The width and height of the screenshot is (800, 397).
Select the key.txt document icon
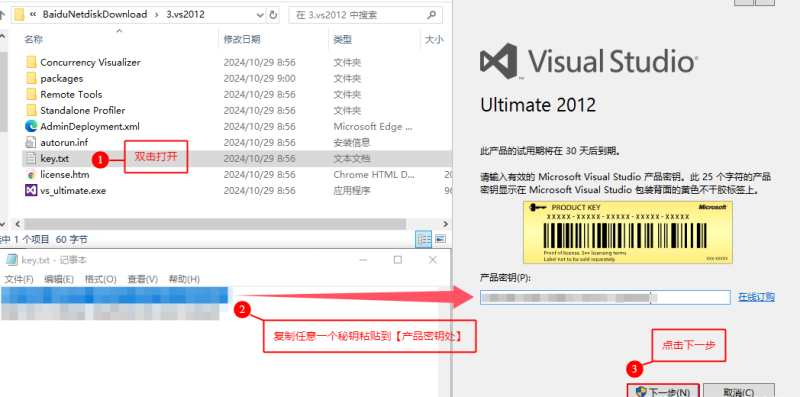[x=31, y=159]
